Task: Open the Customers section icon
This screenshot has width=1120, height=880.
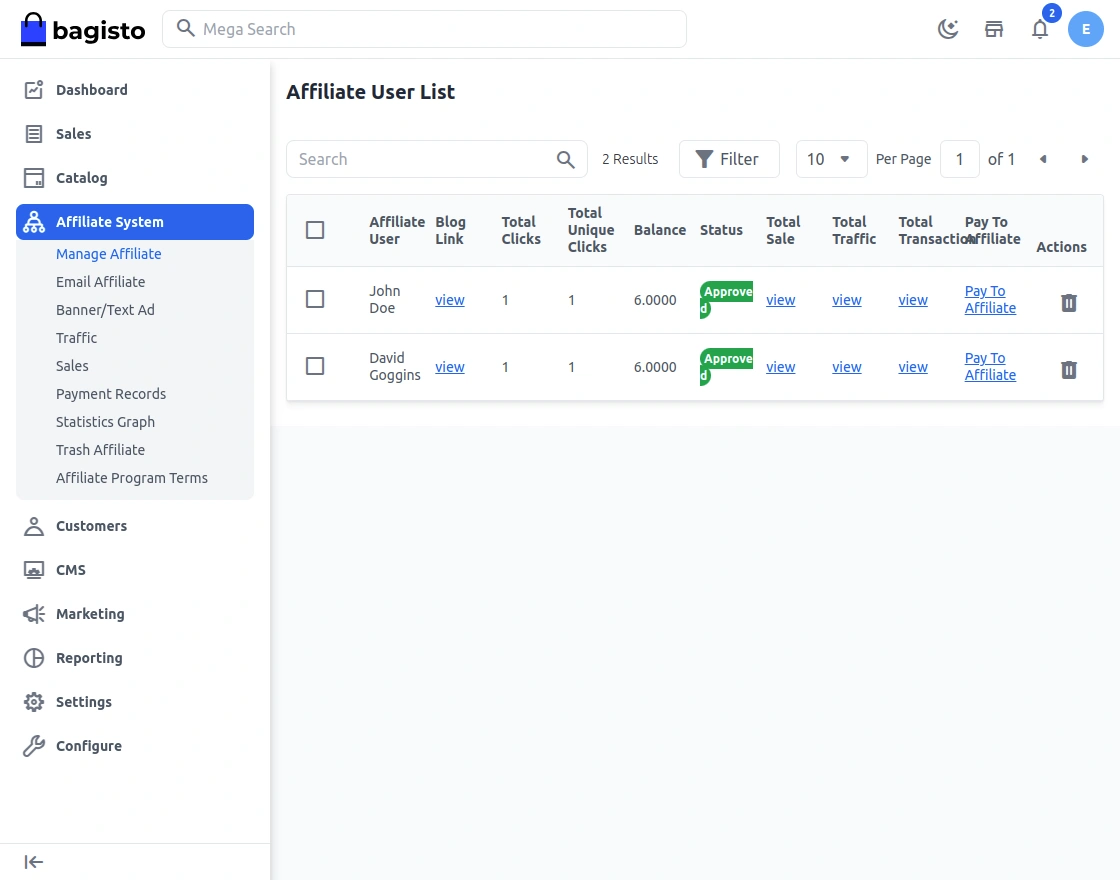Action: click(33, 525)
